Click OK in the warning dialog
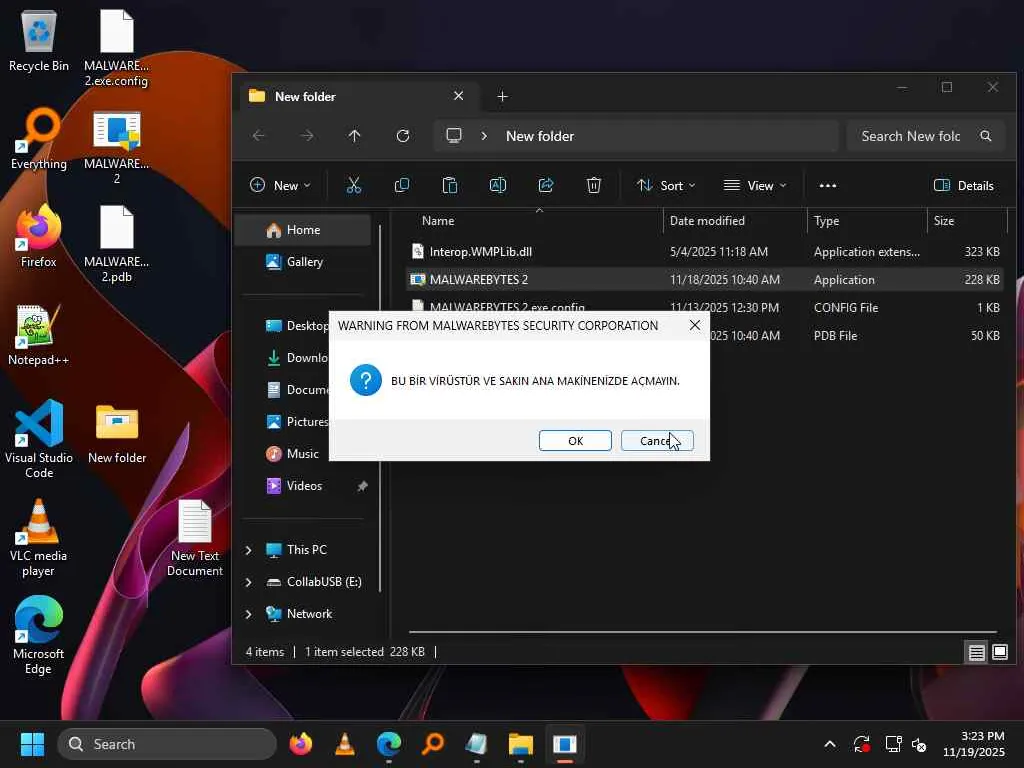1024x768 pixels. 575,441
